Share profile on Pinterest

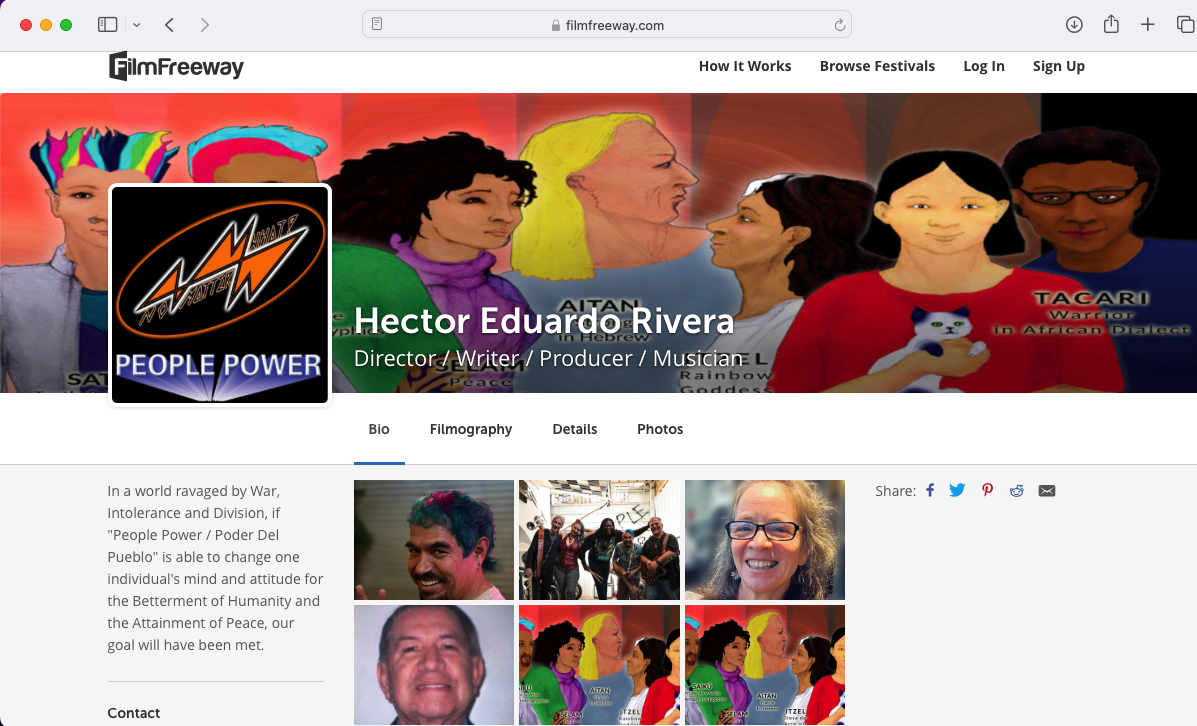coord(987,490)
